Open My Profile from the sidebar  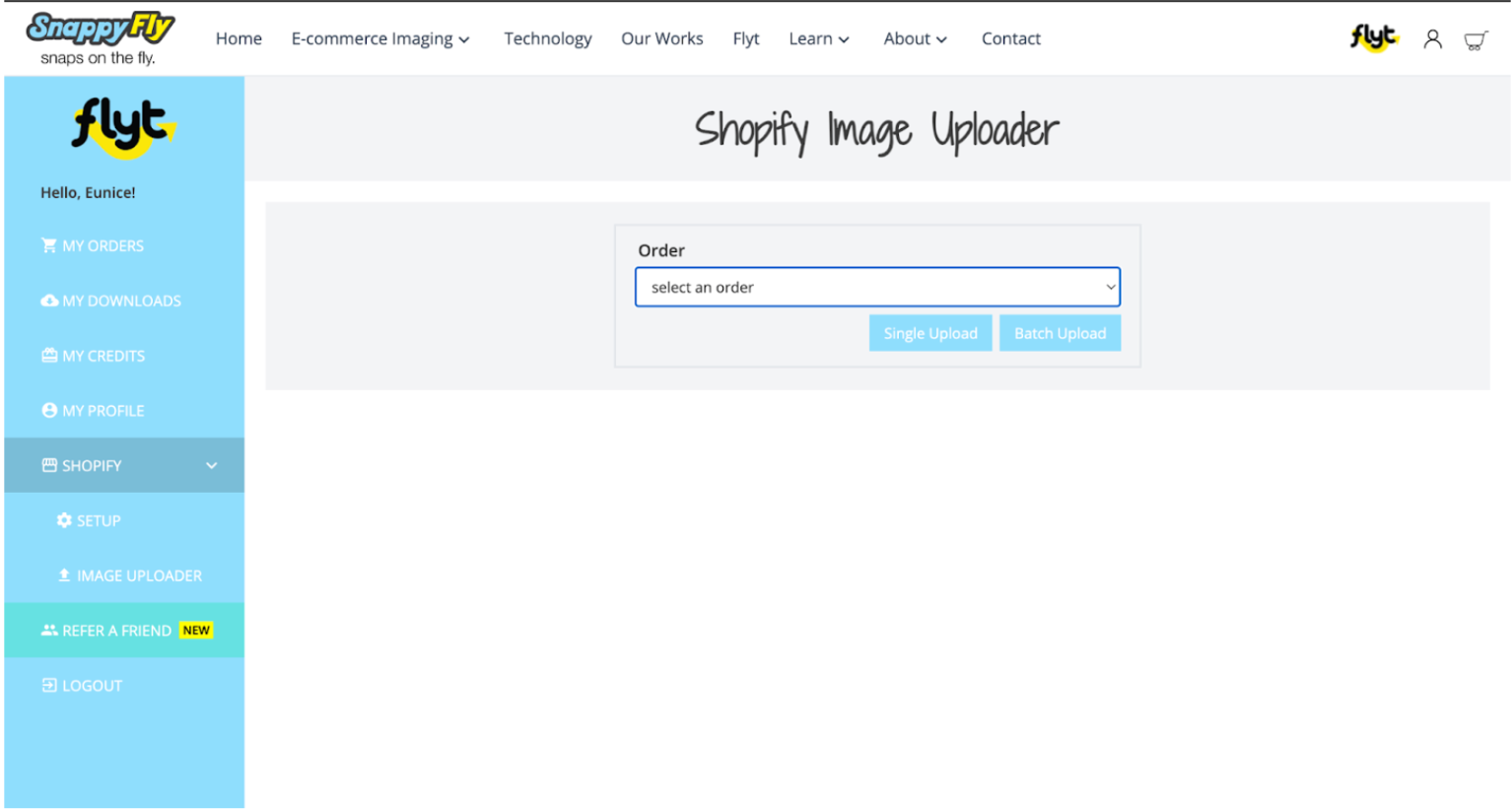click(103, 411)
